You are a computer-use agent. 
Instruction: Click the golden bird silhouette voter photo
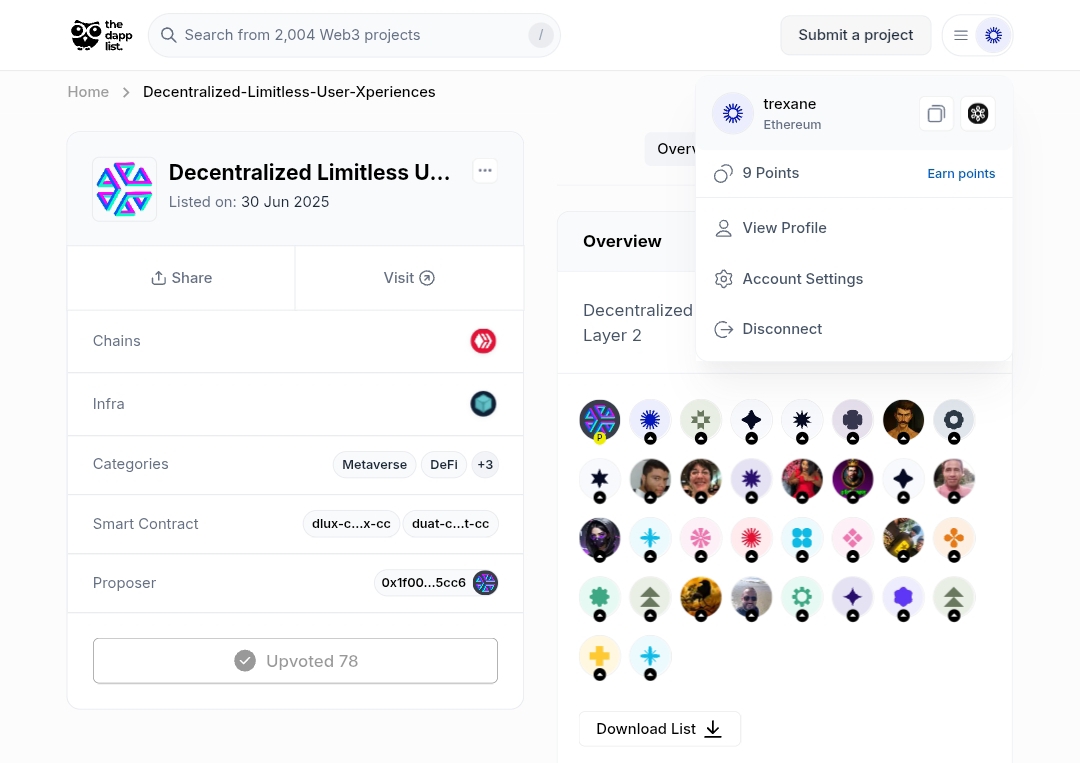(x=700, y=597)
